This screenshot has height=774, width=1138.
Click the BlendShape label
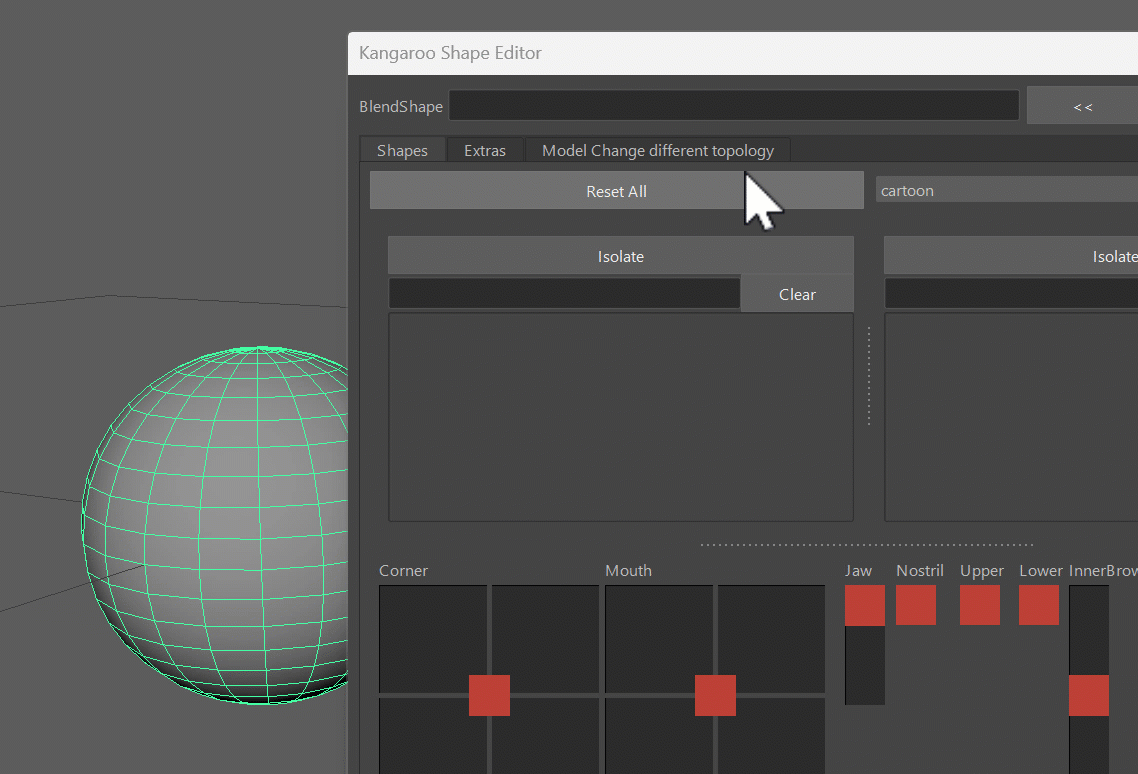point(401,107)
